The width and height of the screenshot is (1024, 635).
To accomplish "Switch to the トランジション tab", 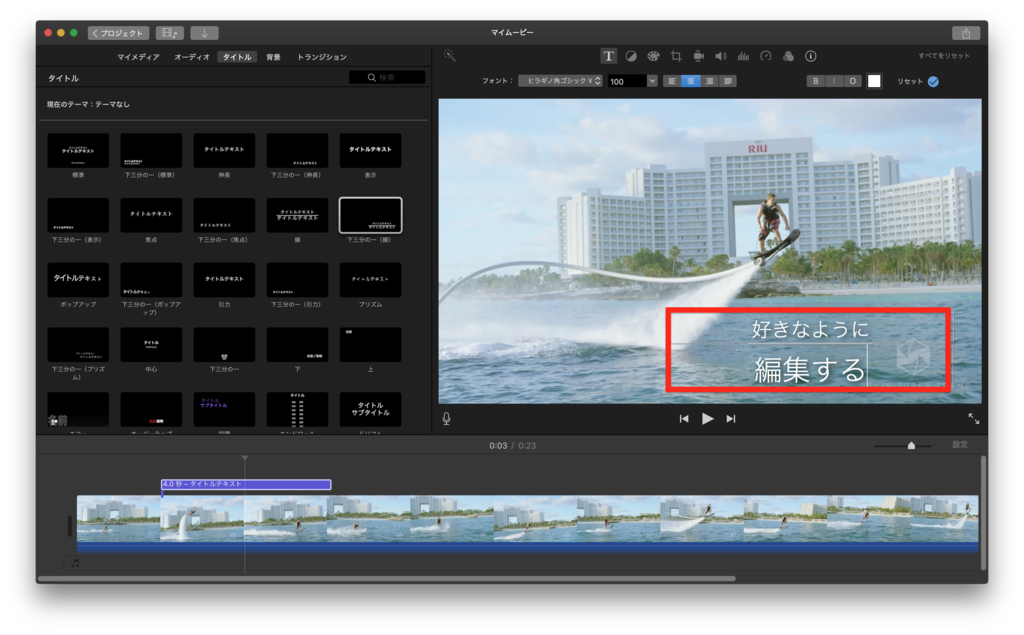I will click(321, 57).
